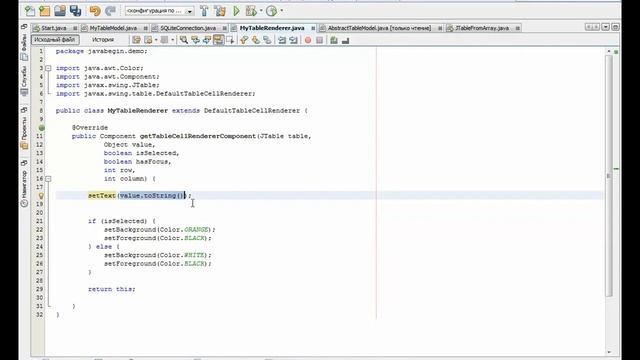Image resolution: width=640 pixels, height=360 pixels.
Task: Click the green mark in error stripe
Action: [616, 169]
